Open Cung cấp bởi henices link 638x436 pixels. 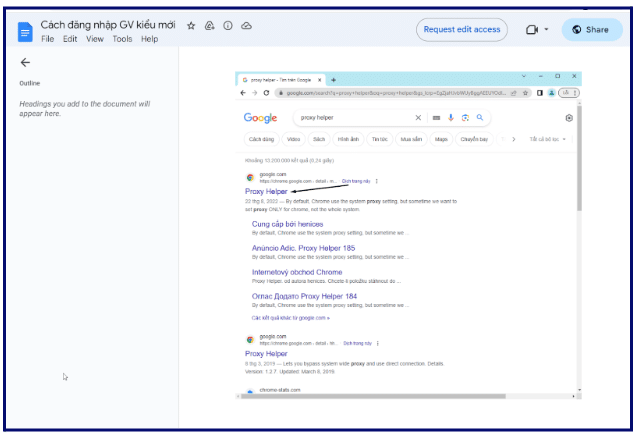click(287, 224)
